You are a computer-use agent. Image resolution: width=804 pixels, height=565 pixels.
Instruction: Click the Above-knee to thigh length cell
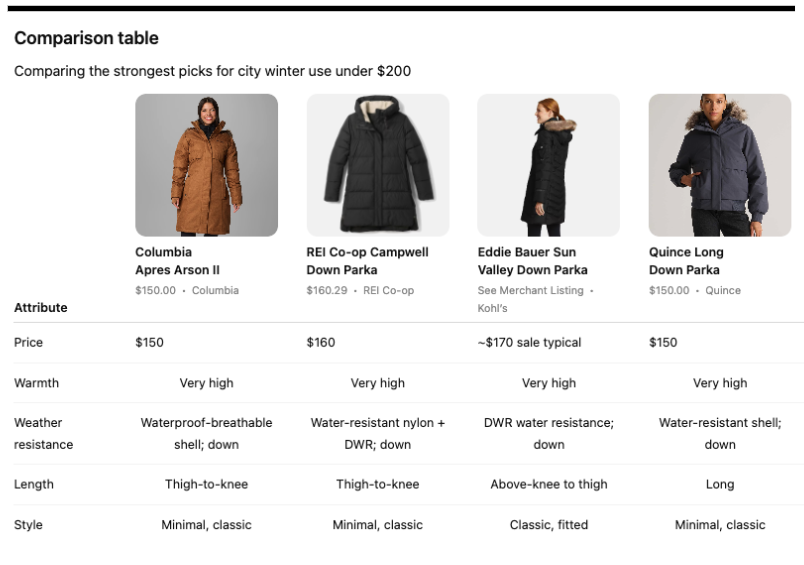[x=548, y=485]
